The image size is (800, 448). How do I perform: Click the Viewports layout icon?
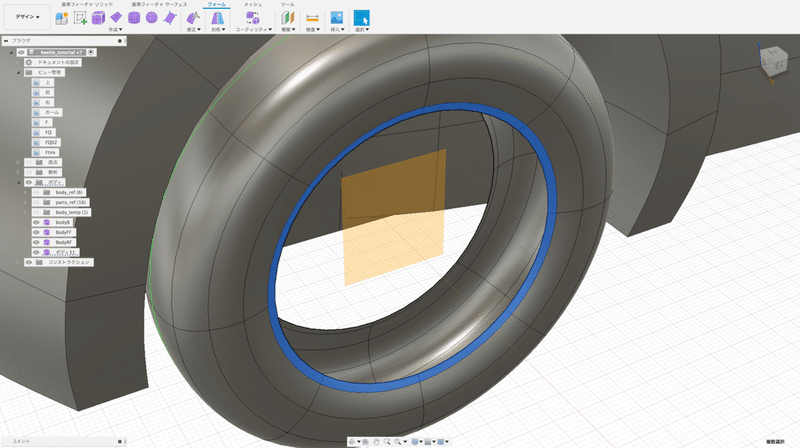click(x=441, y=442)
